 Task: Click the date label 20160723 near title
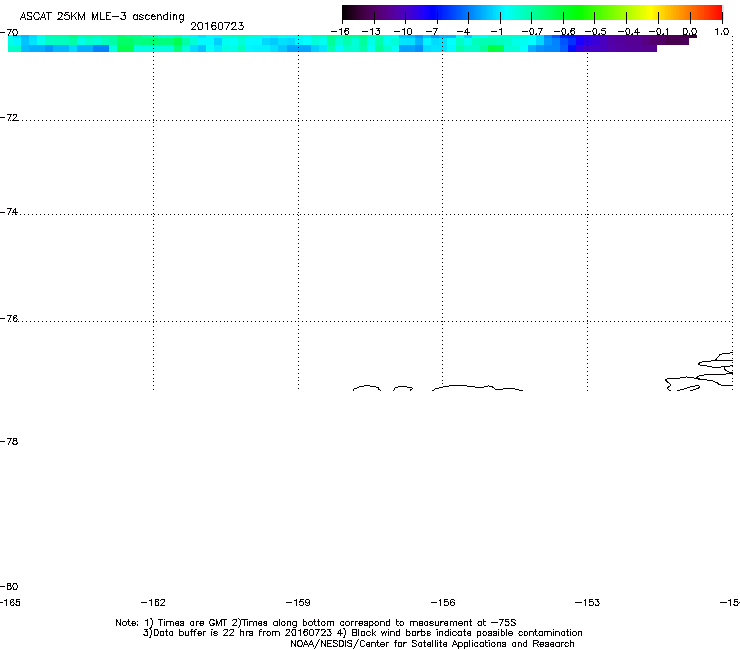[217, 26]
